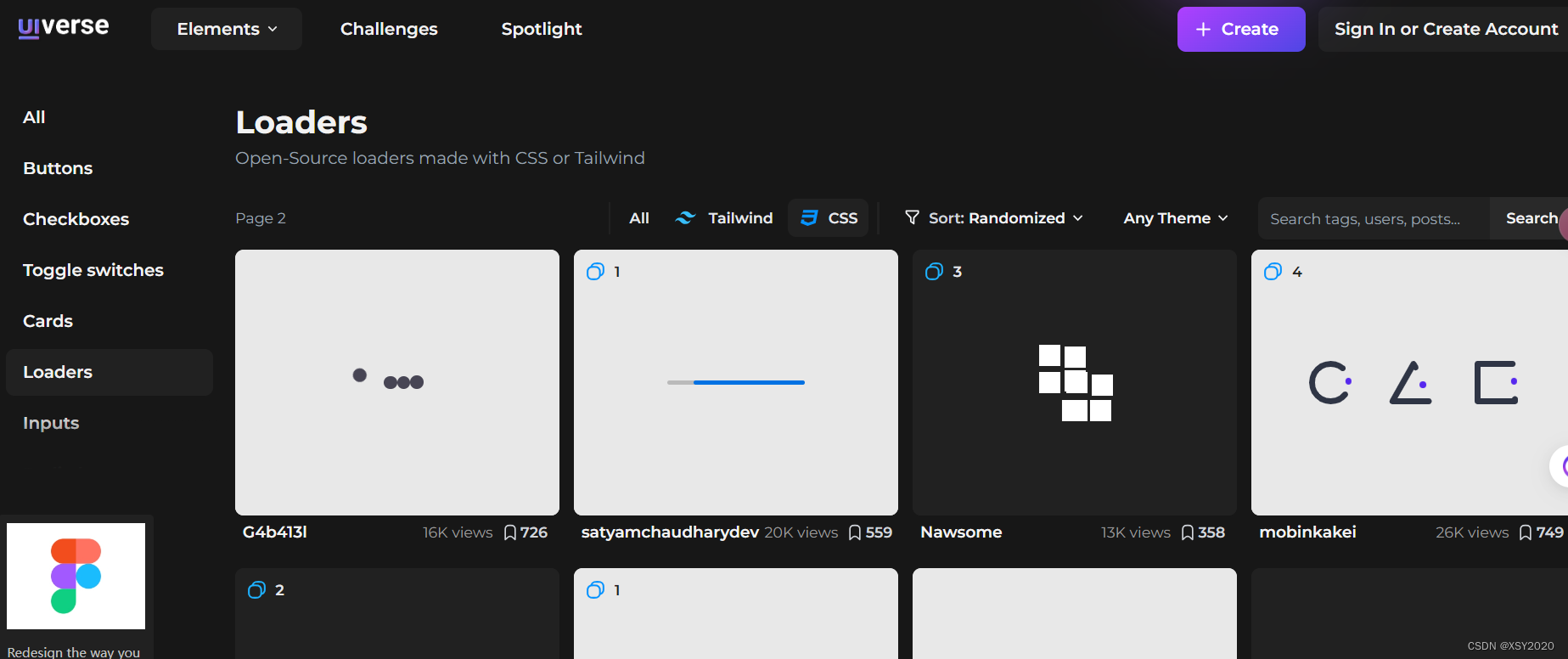Open the Sort: Randomized dropdown
The width and height of the screenshot is (1568, 659).
(x=993, y=218)
